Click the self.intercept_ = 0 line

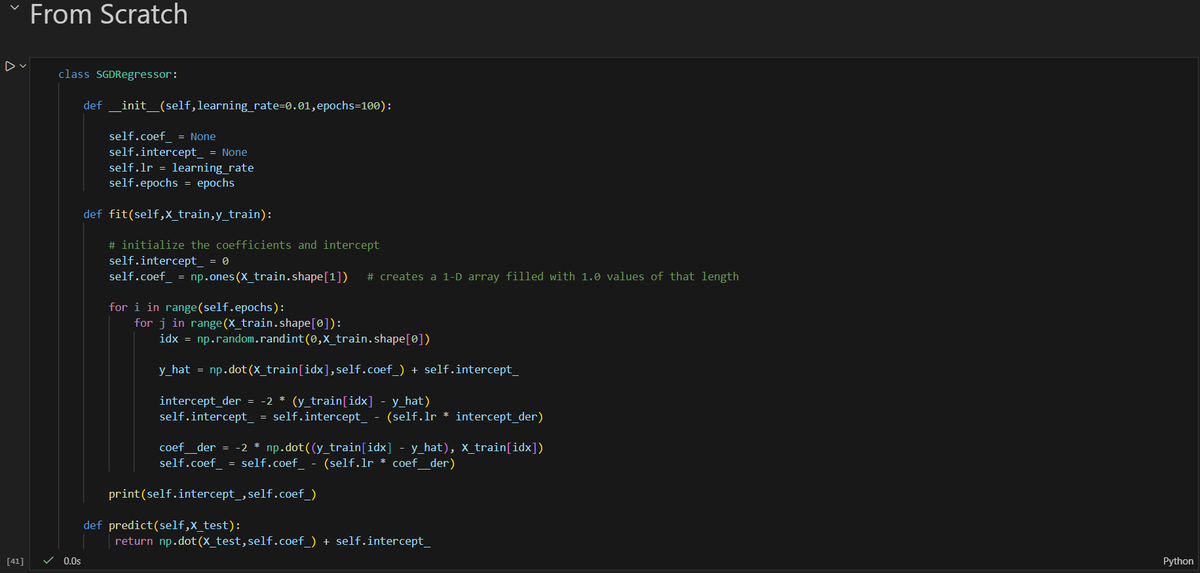click(169, 261)
